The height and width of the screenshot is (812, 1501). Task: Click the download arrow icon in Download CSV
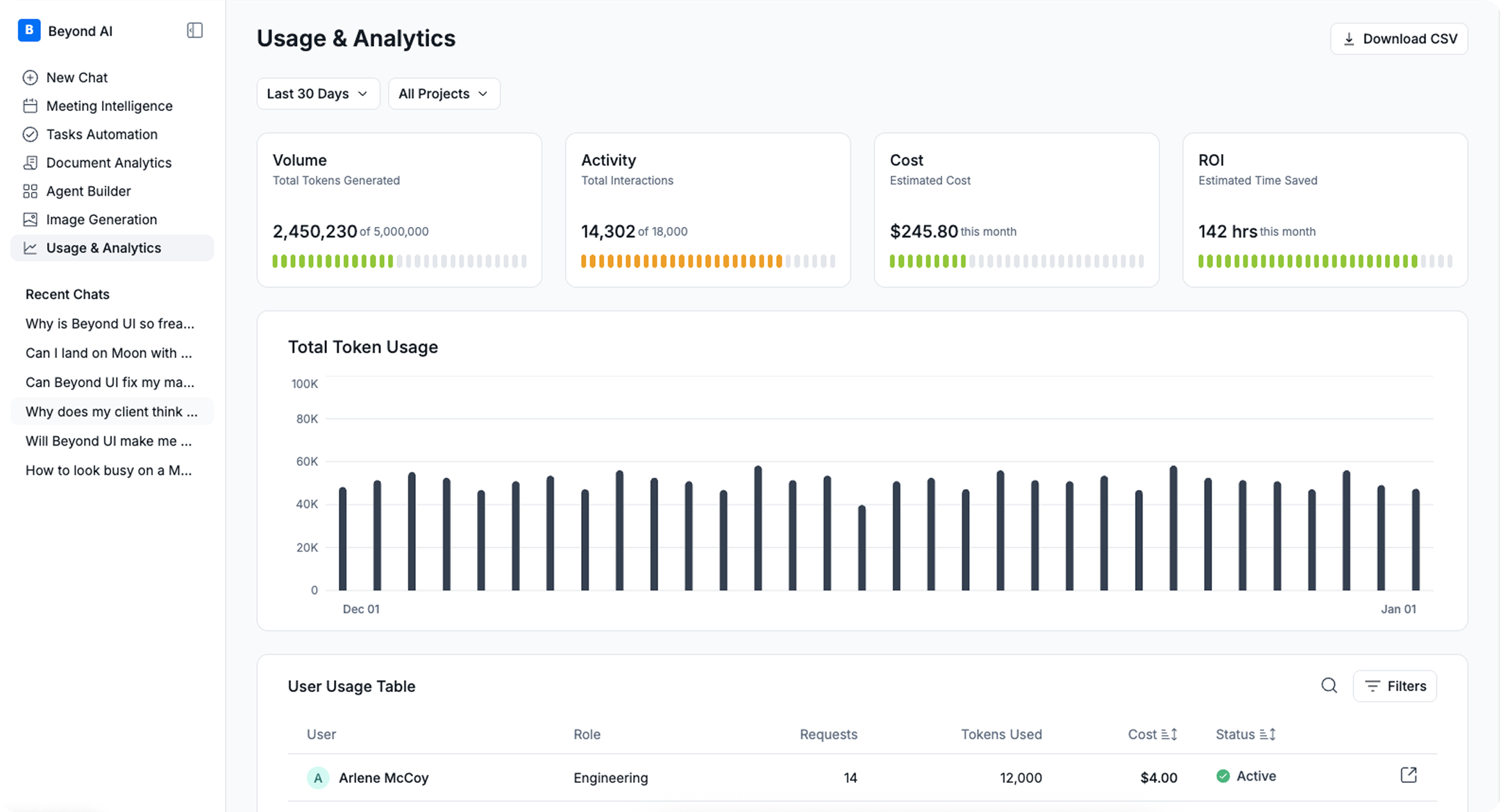tap(1349, 39)
